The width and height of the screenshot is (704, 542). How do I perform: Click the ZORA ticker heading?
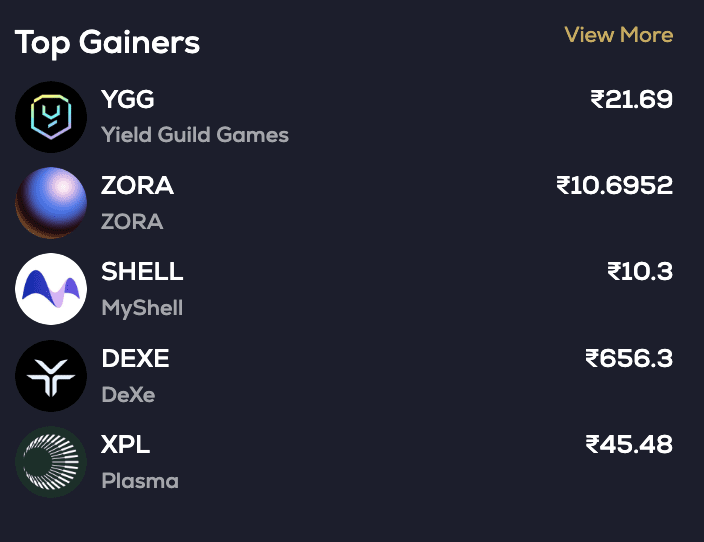[x=138, y=186]
